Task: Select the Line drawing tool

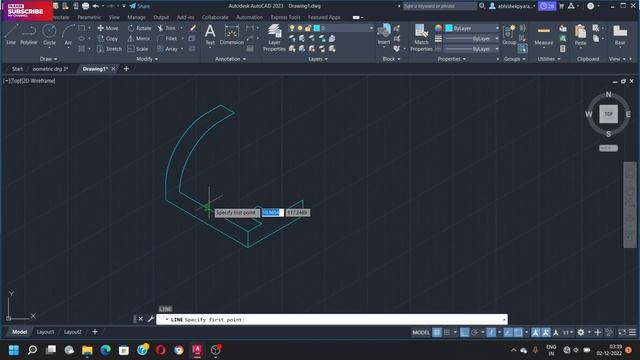Action: pos(11,34)
